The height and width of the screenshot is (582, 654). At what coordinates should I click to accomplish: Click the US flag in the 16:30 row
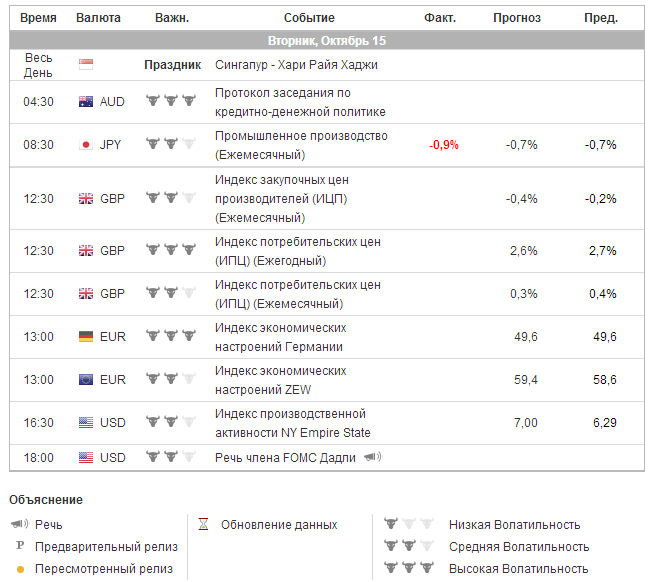(86, 422)
